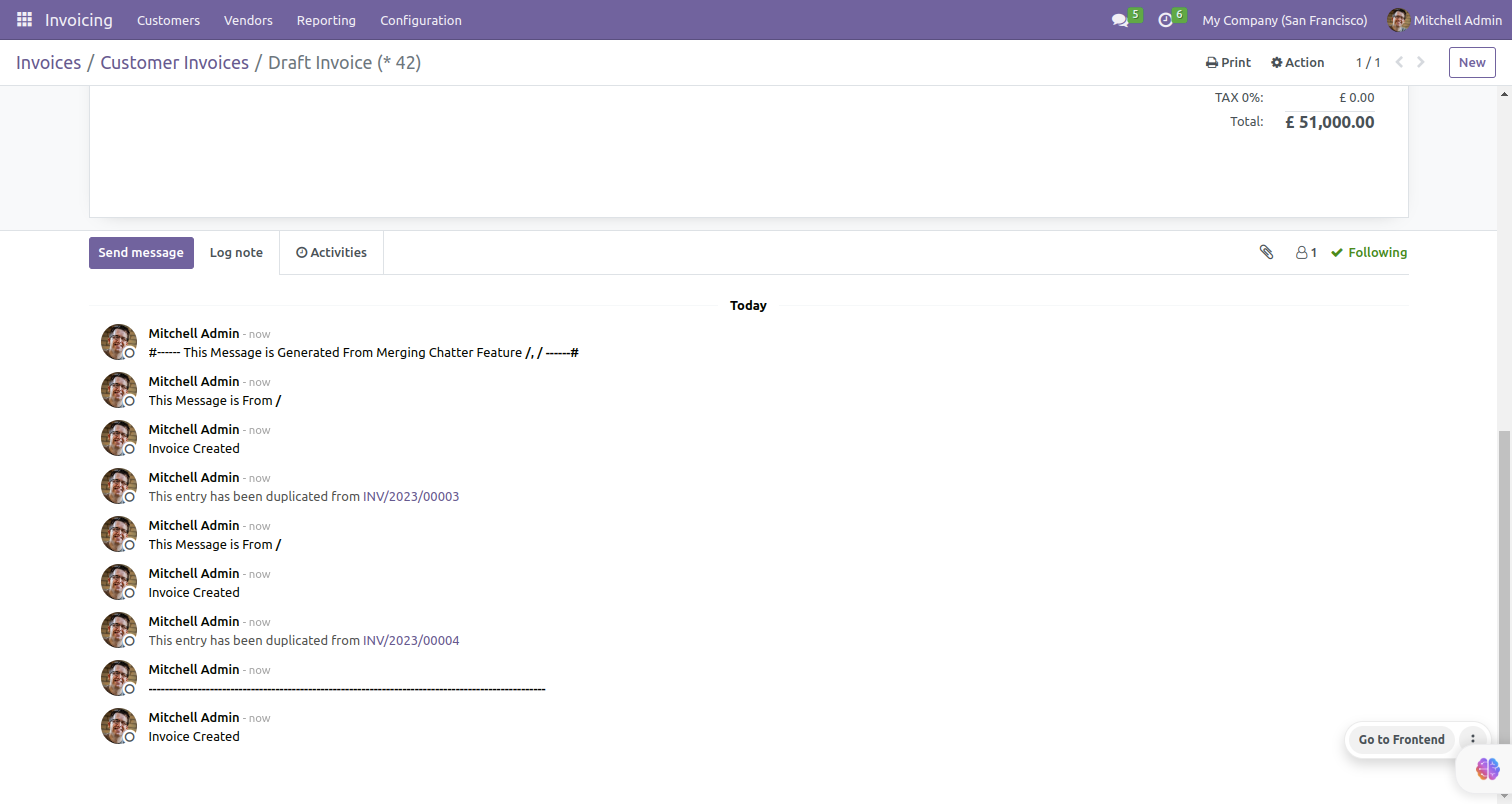1512x804 pixels.
Task: Click the Send message button
Action: click(141, 253)
